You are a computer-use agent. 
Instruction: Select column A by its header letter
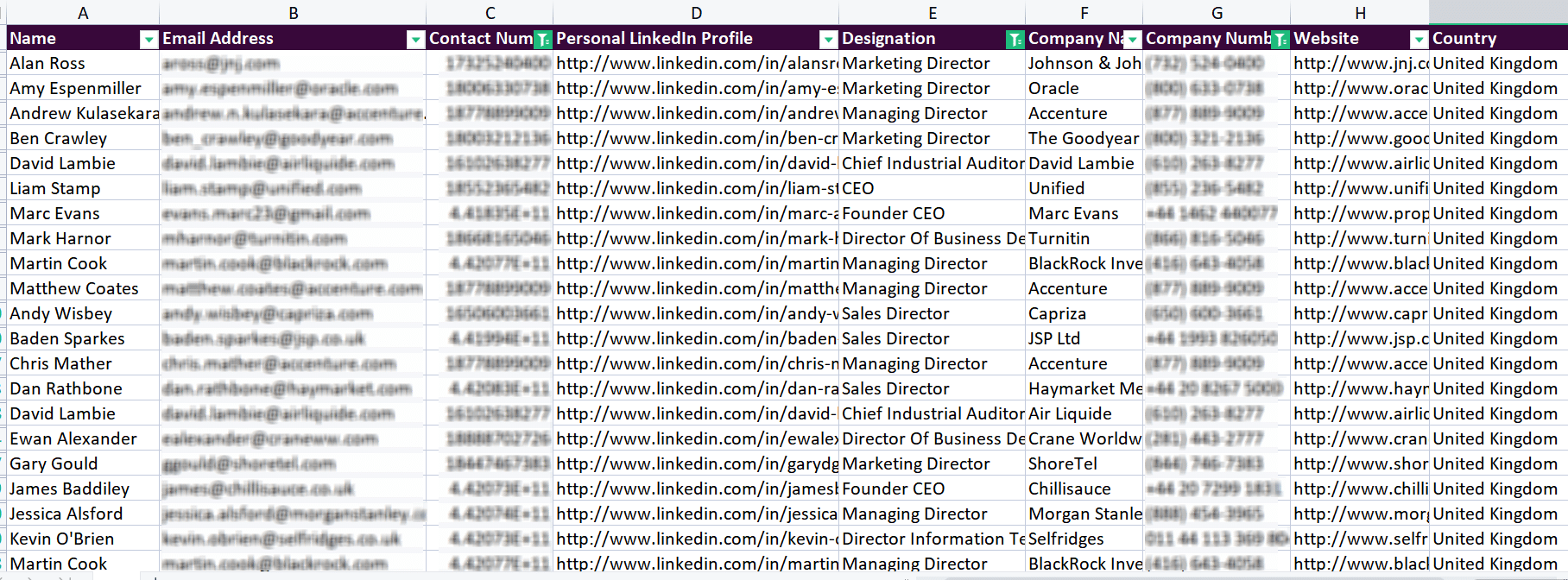click(83, 13)
